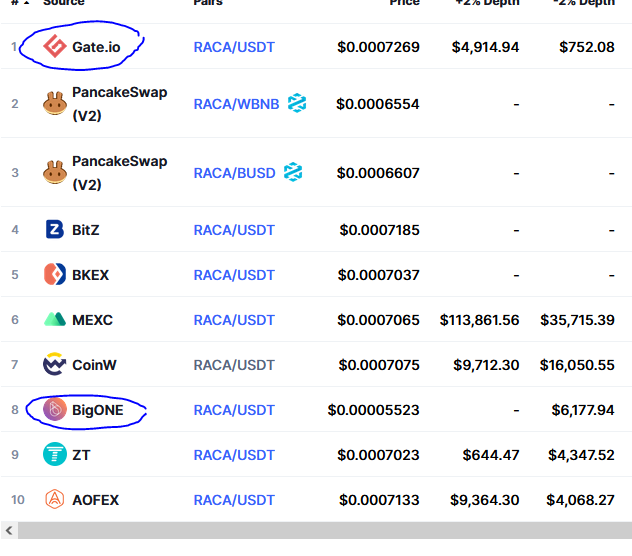
Task: Click the BitZ blue logo icon
Action: [x=55, y=229]
